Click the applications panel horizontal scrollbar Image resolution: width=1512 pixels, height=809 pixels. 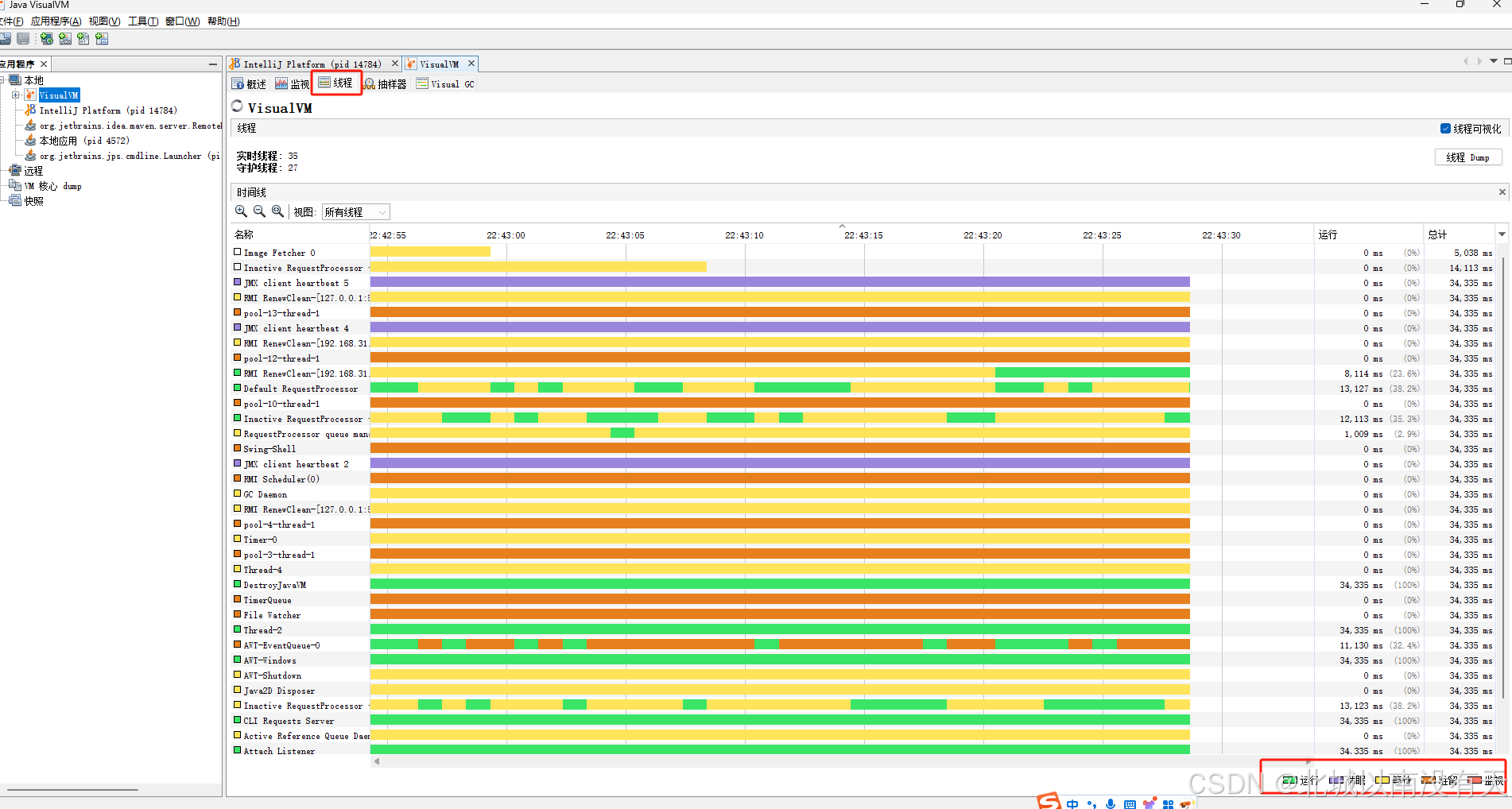coord(73,790)
